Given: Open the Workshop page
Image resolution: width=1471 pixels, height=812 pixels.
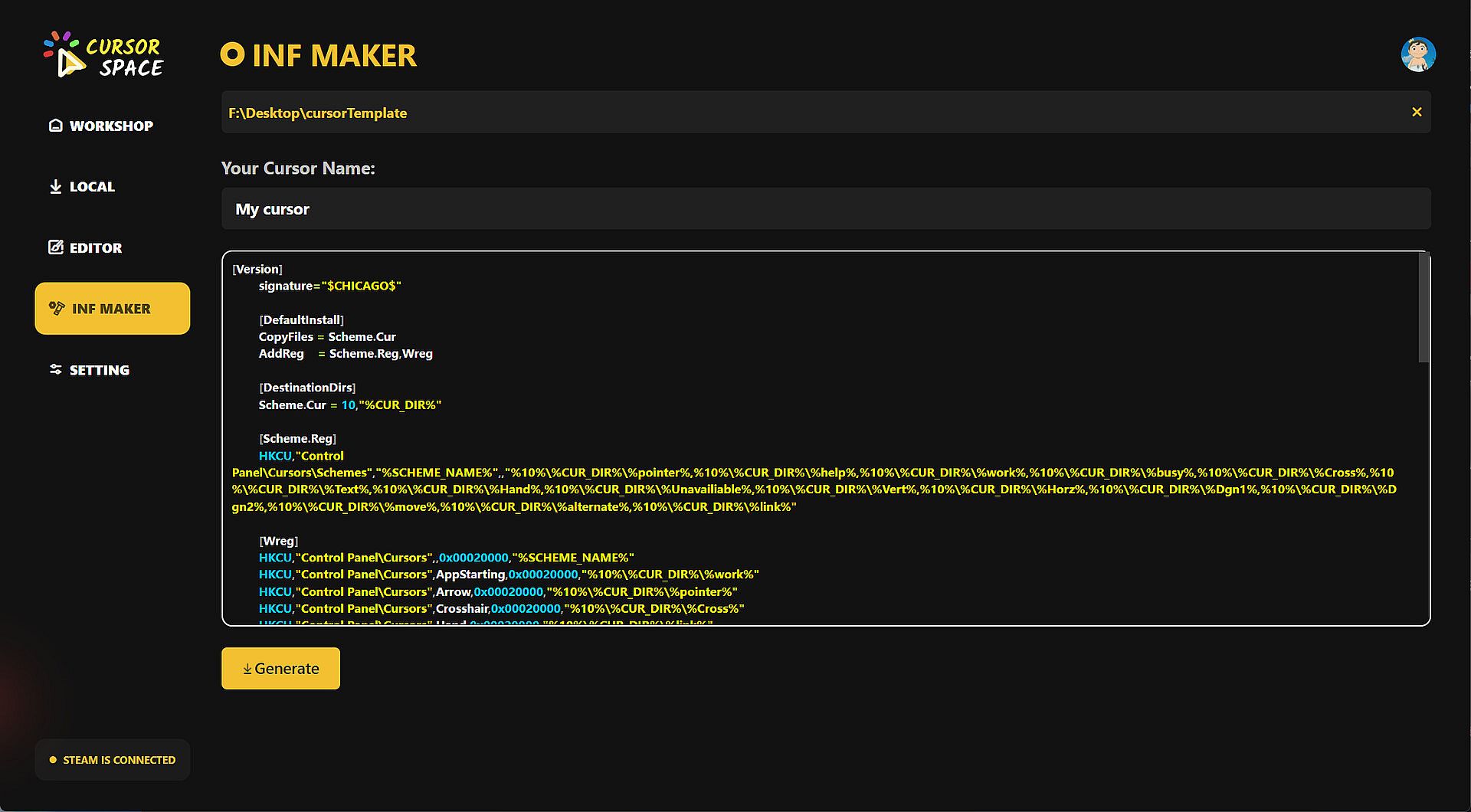Looking at the screenshot, I should (x=112, y=126).
